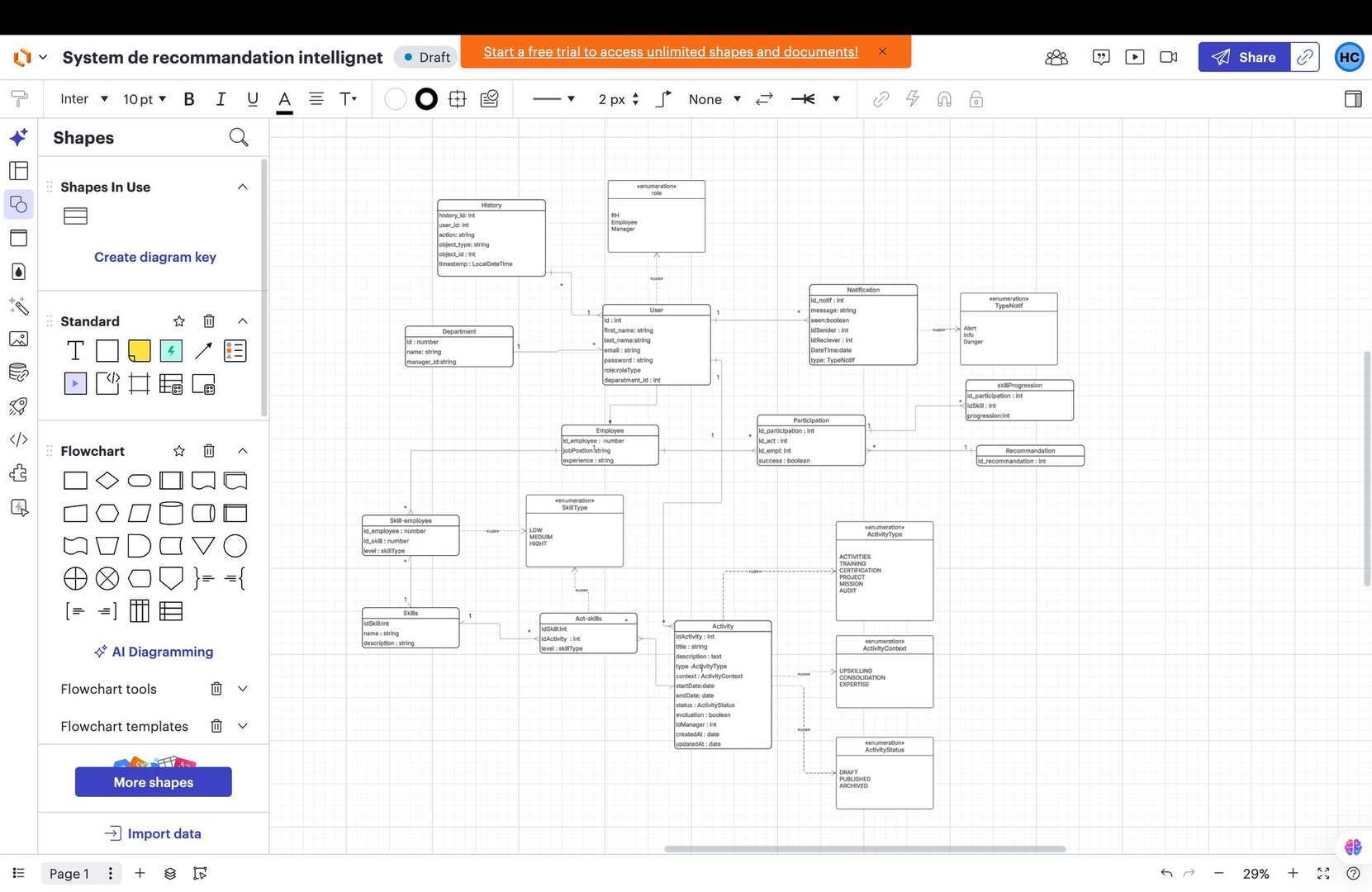Click the More shapes button
Screen dimensions: 1372x892
(x=154, y=782)
